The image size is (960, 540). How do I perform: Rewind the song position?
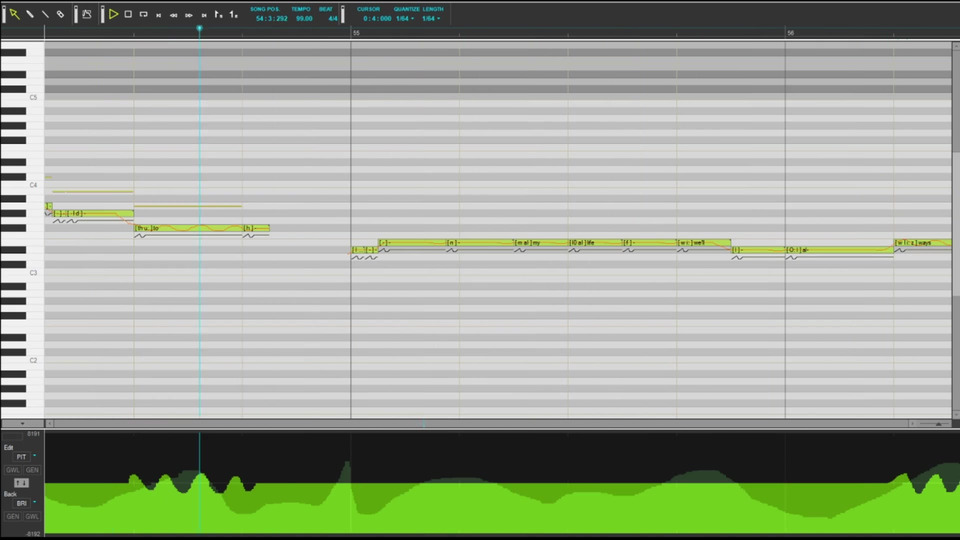[x=174, y=15]
